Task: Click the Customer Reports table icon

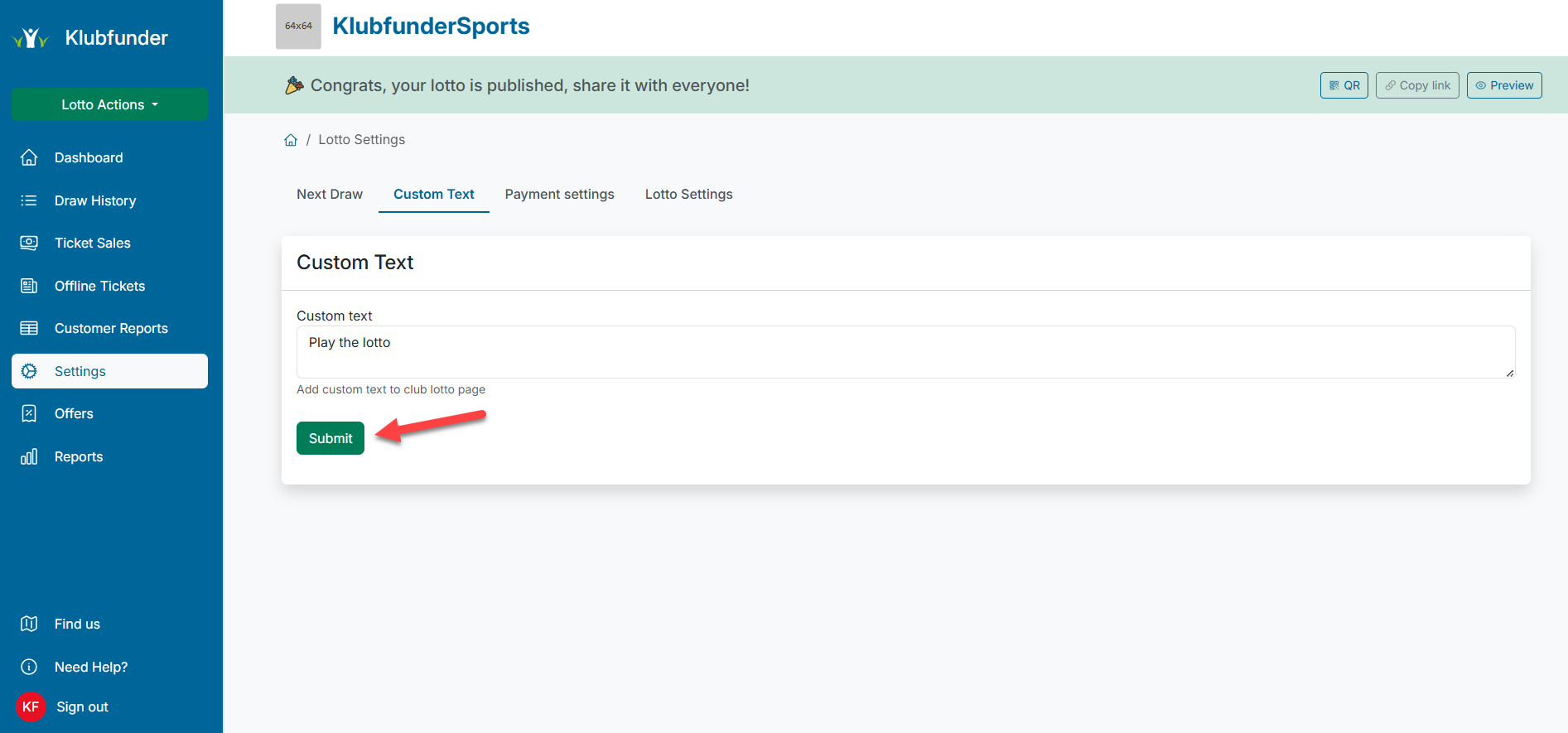Action: click(29, 328)
